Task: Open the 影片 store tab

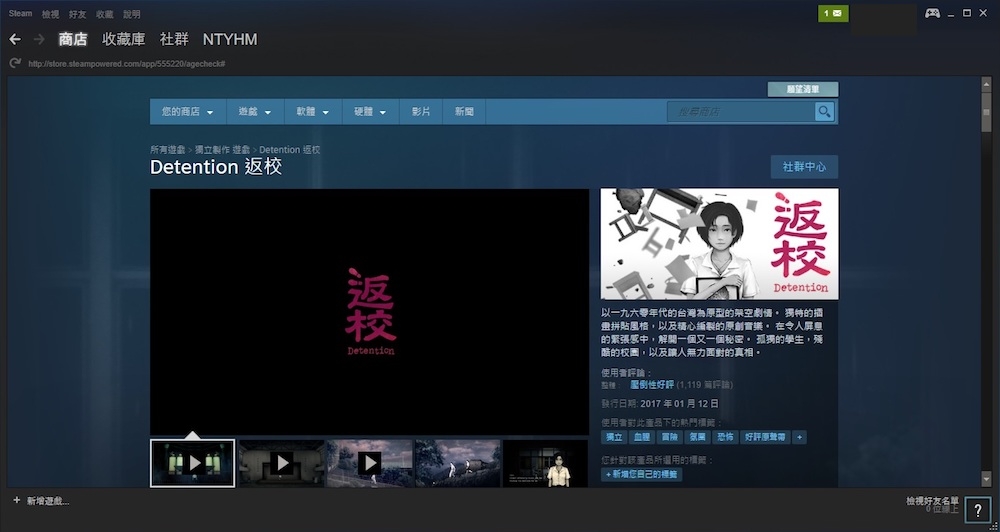Action: coord(421,112)
